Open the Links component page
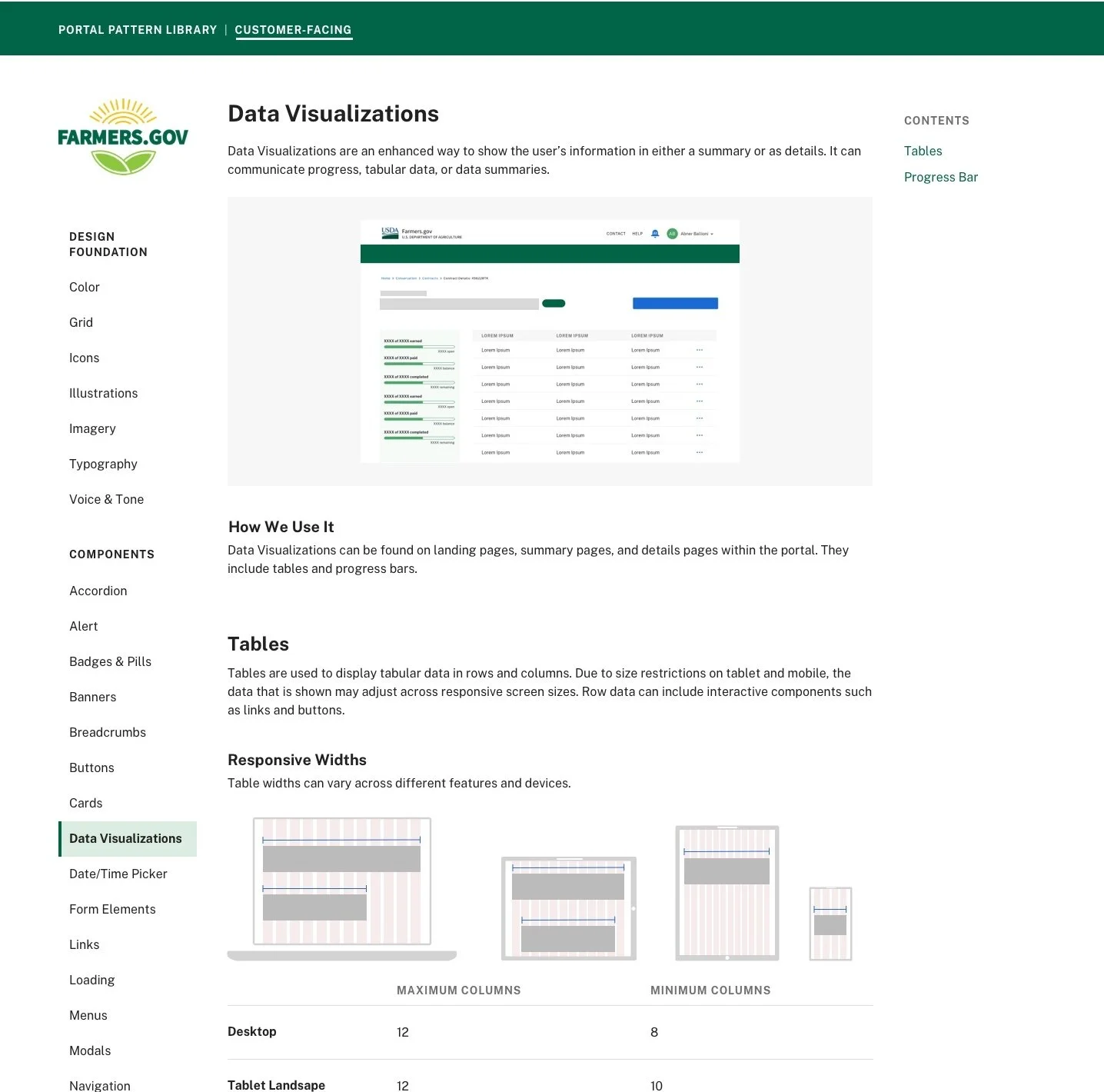This screenshot has width=1104, height=1092. (84, 944)
